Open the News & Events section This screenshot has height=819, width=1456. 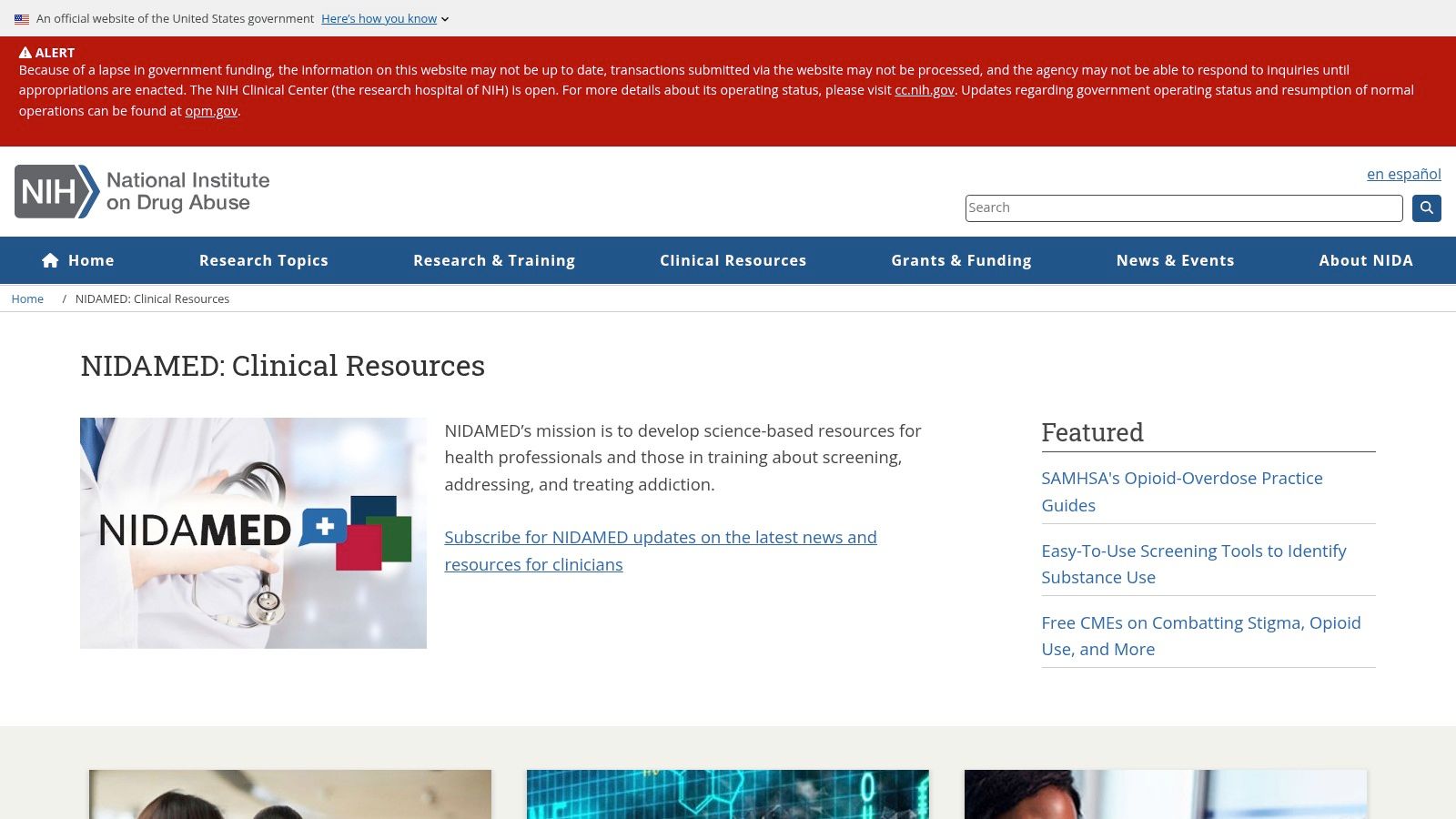tap(1175, 260)
